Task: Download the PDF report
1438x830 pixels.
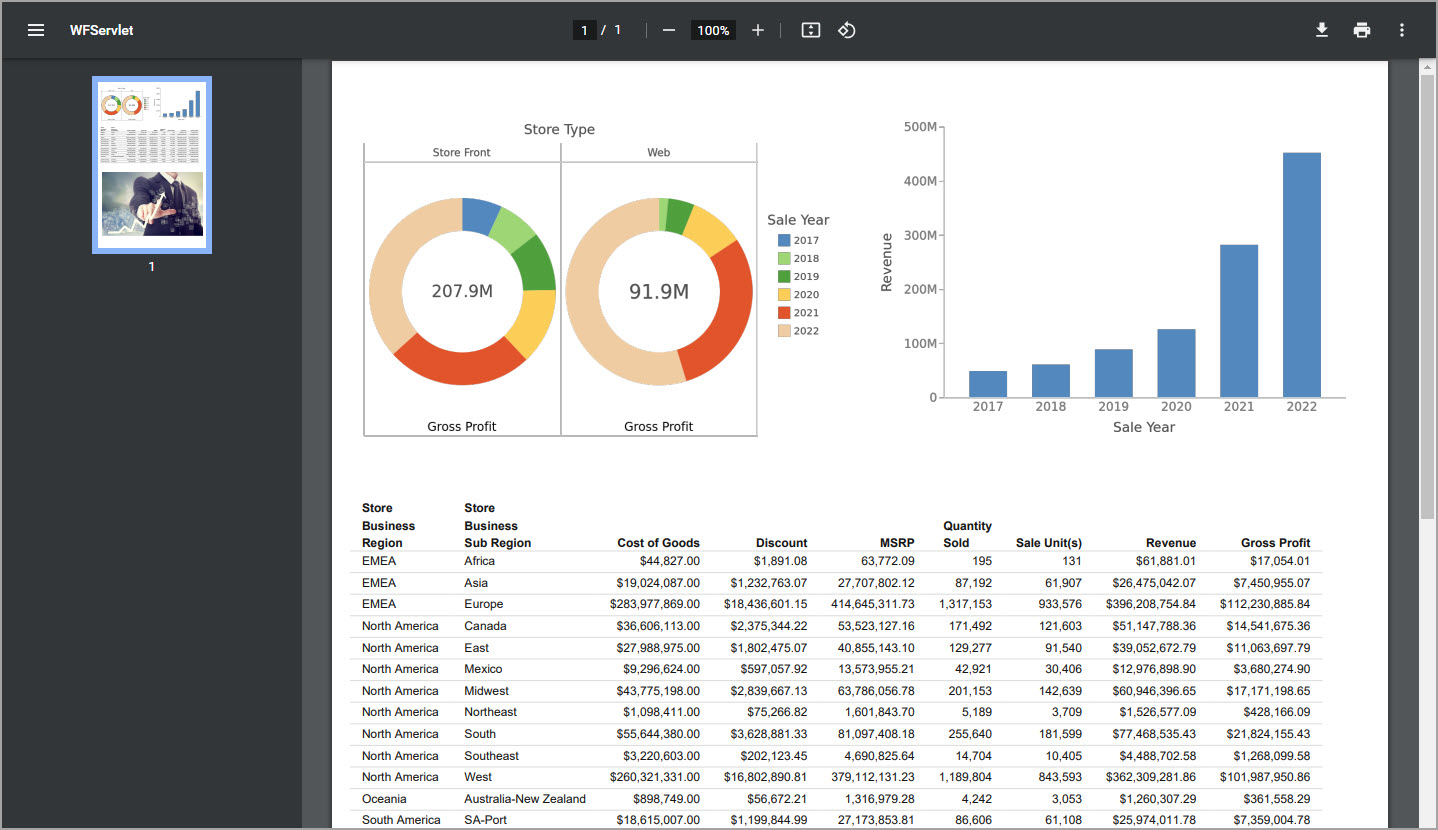Action: pos(1322,30)
